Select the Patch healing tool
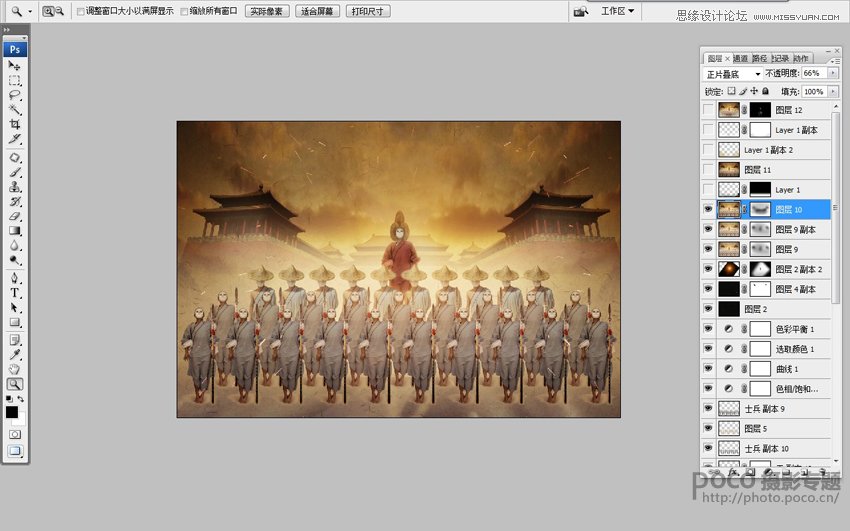Image resolution: width=850 pixels, height=531 pixels. click(15, 158)
